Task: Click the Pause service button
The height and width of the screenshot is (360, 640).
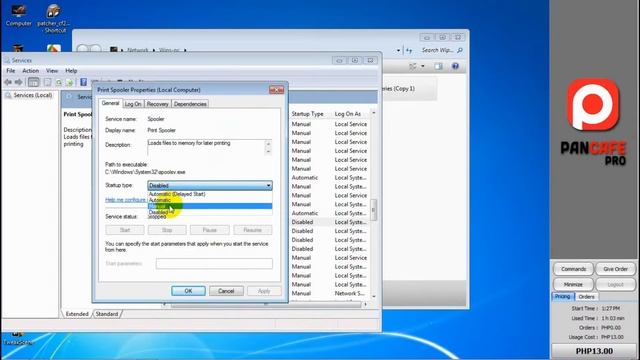Action: (210, 230)
